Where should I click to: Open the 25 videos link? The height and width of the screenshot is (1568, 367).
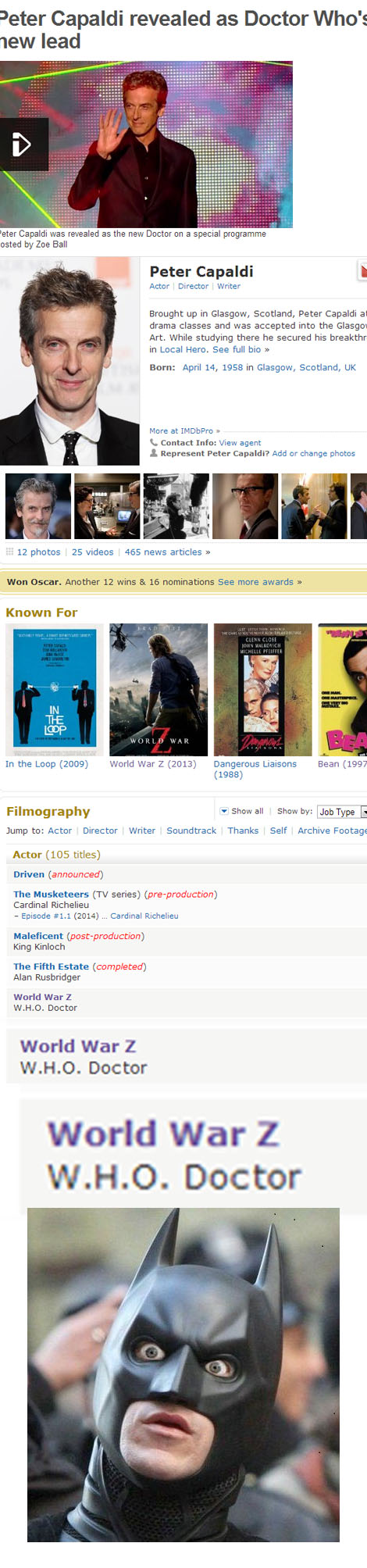(x=92, y=552)
